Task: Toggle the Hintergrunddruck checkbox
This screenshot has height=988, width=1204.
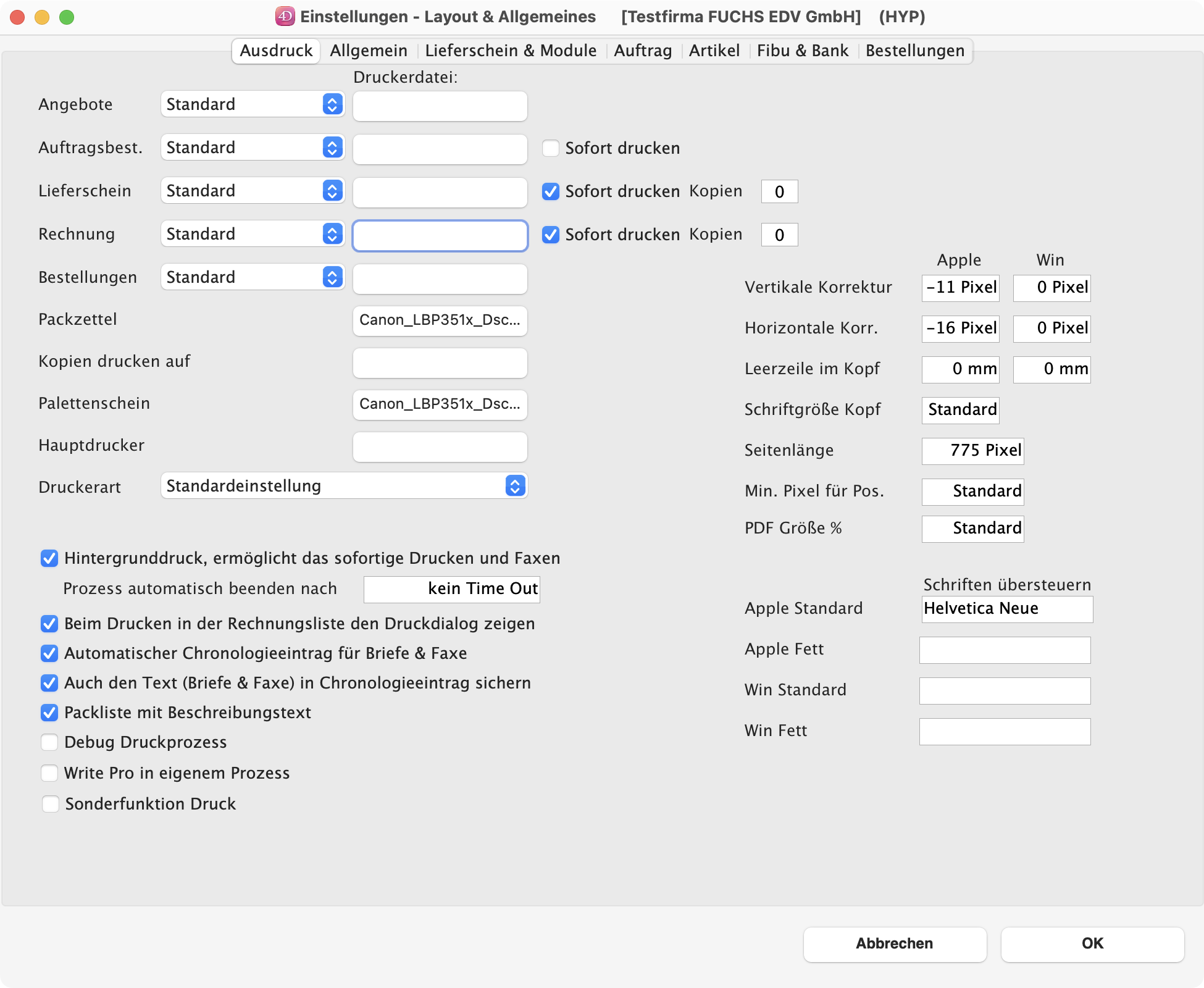Action: [x=49, y=558]
